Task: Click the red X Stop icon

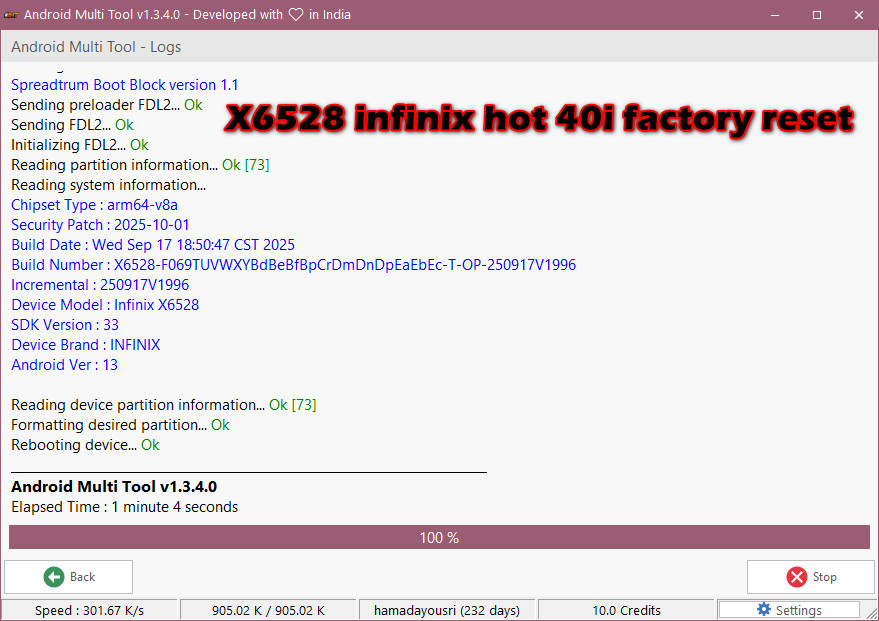Action: click(x=797, y=577)
